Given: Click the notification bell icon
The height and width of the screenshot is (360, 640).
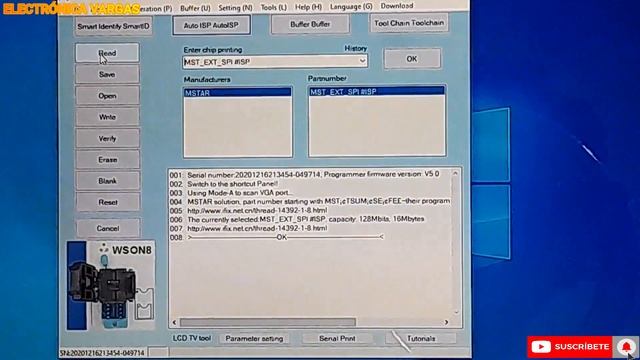Looking at the screenshot, I should (626, 347).
